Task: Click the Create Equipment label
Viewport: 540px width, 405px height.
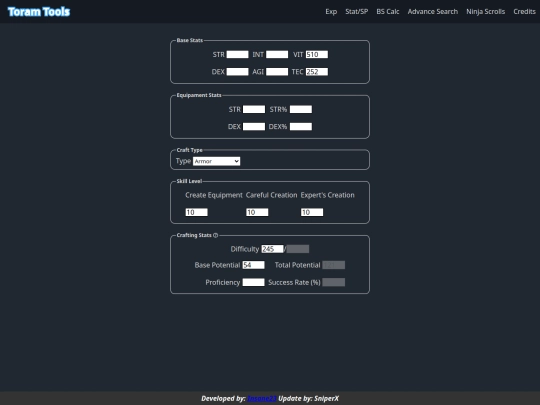Action: point(214,195)
